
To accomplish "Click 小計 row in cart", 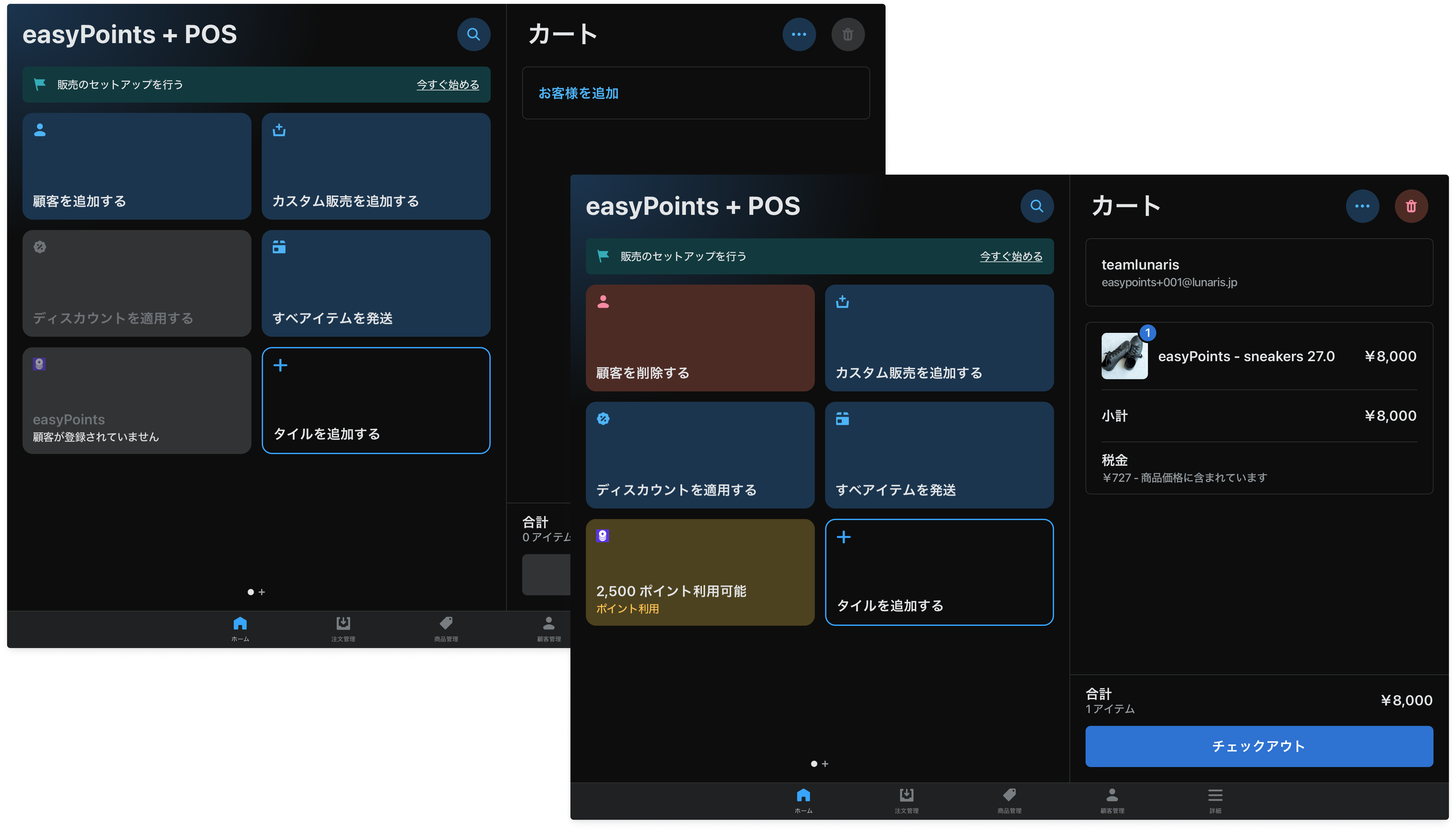I will click(1258, 416).
